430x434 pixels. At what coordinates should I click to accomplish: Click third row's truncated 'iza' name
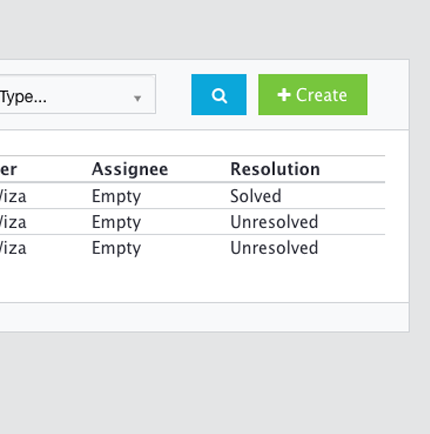13,248
